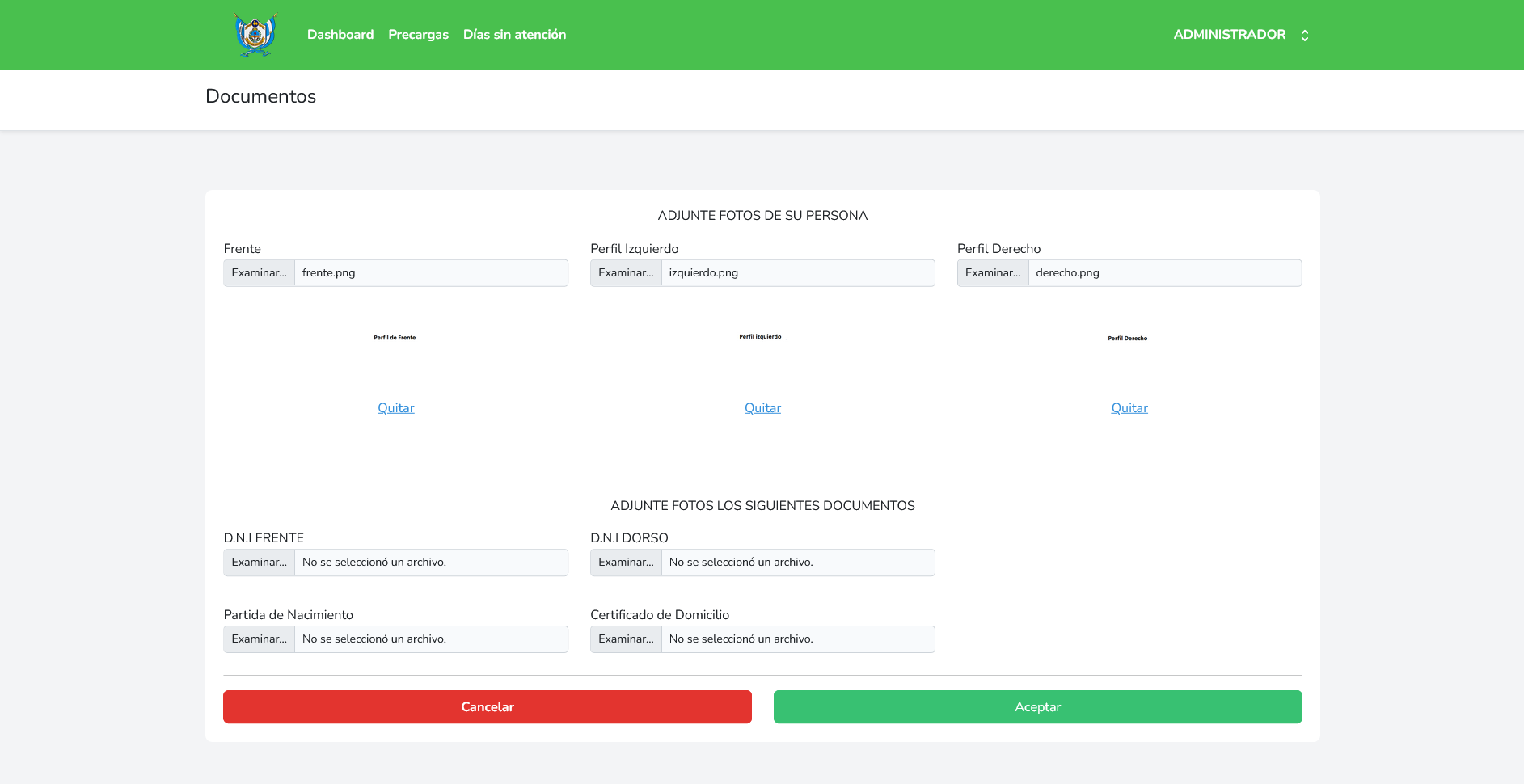Remove the Frente photo with Quitar
This screenshot has width=1524, height=784.
[395, 408]
